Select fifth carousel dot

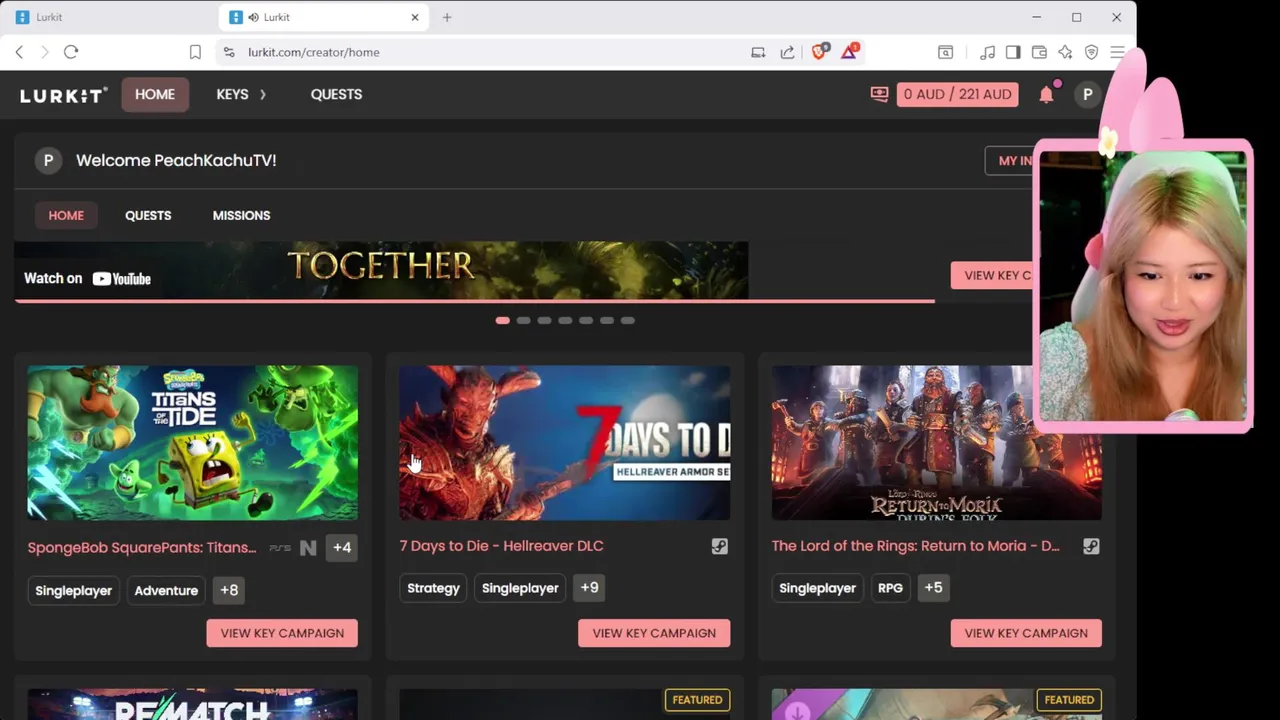[x=586, y=320]
